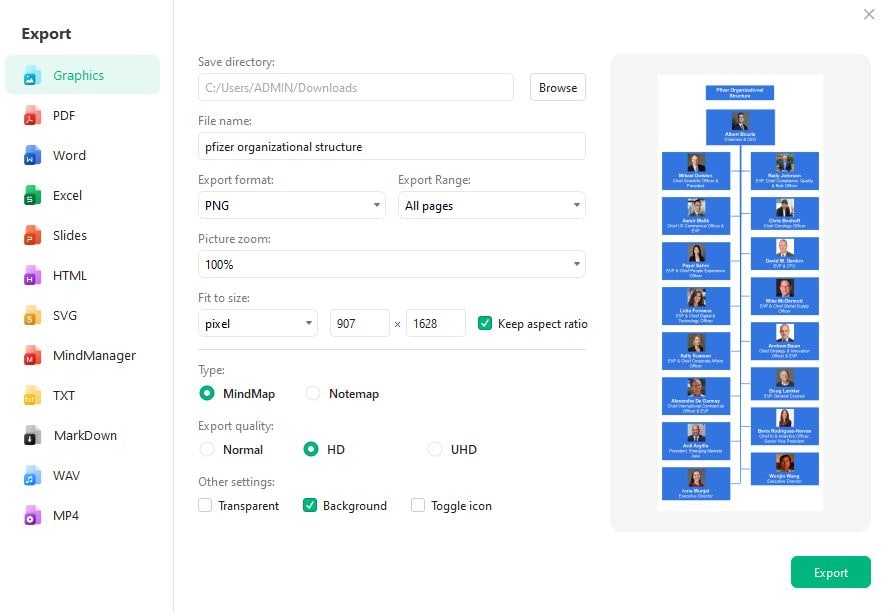Choose SVG export label
The height and width of the screenshot is (613, 891).
coord(65,315)
